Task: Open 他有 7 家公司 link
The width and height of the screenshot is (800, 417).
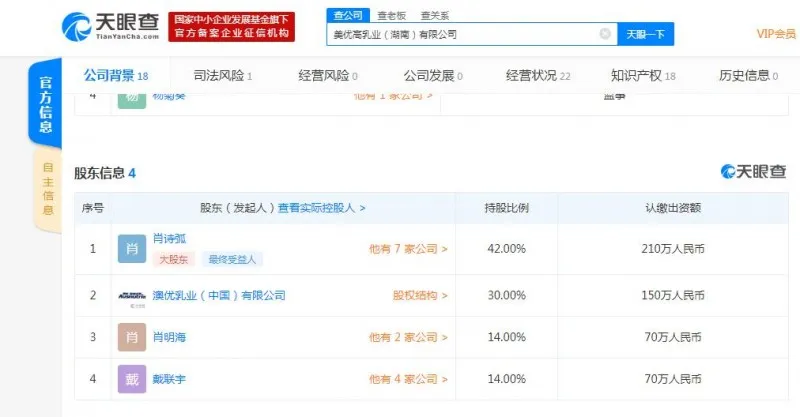Action: [408, 249]
